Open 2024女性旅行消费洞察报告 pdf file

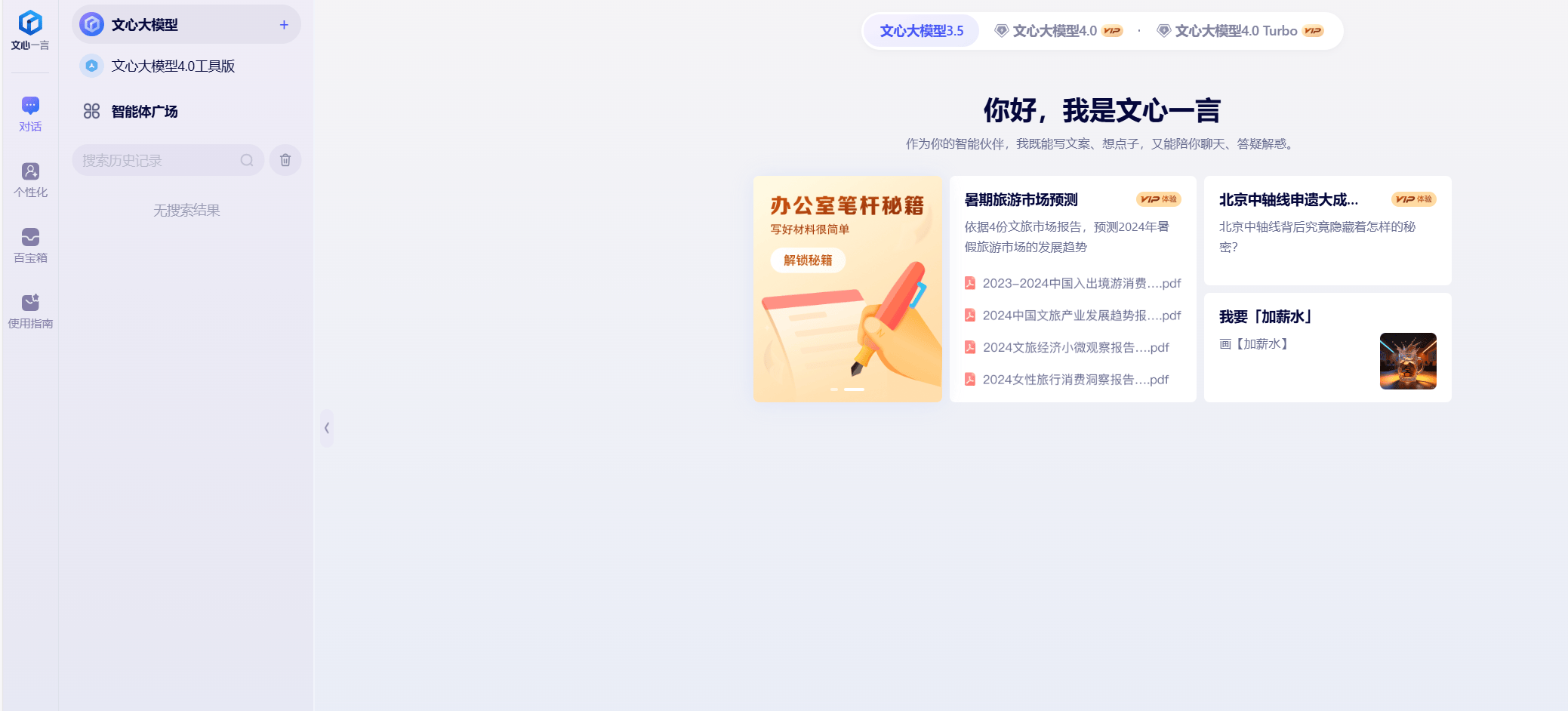click(1067, 380)
